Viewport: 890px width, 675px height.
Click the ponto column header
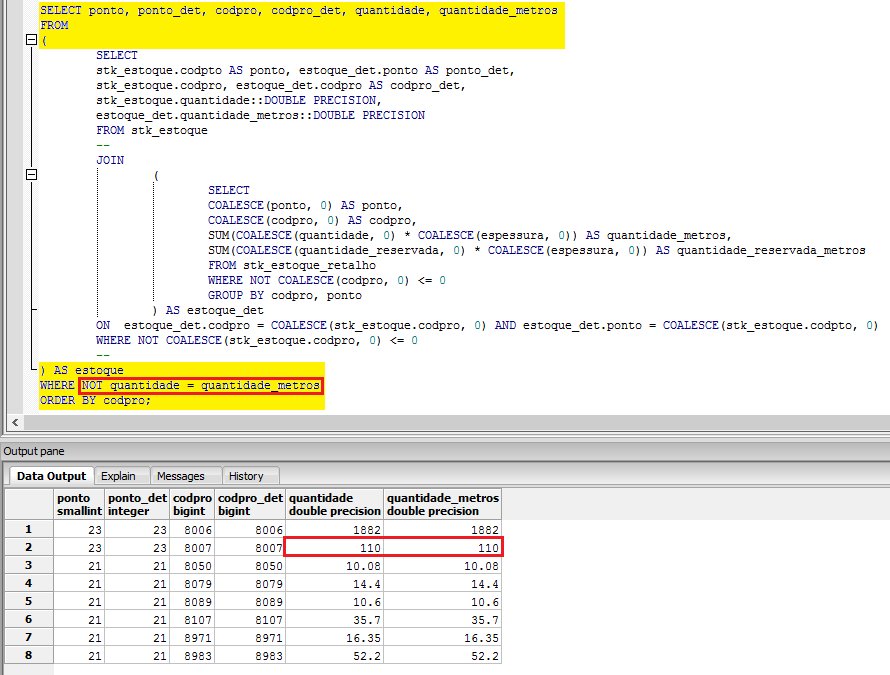[x=79, y=503]
